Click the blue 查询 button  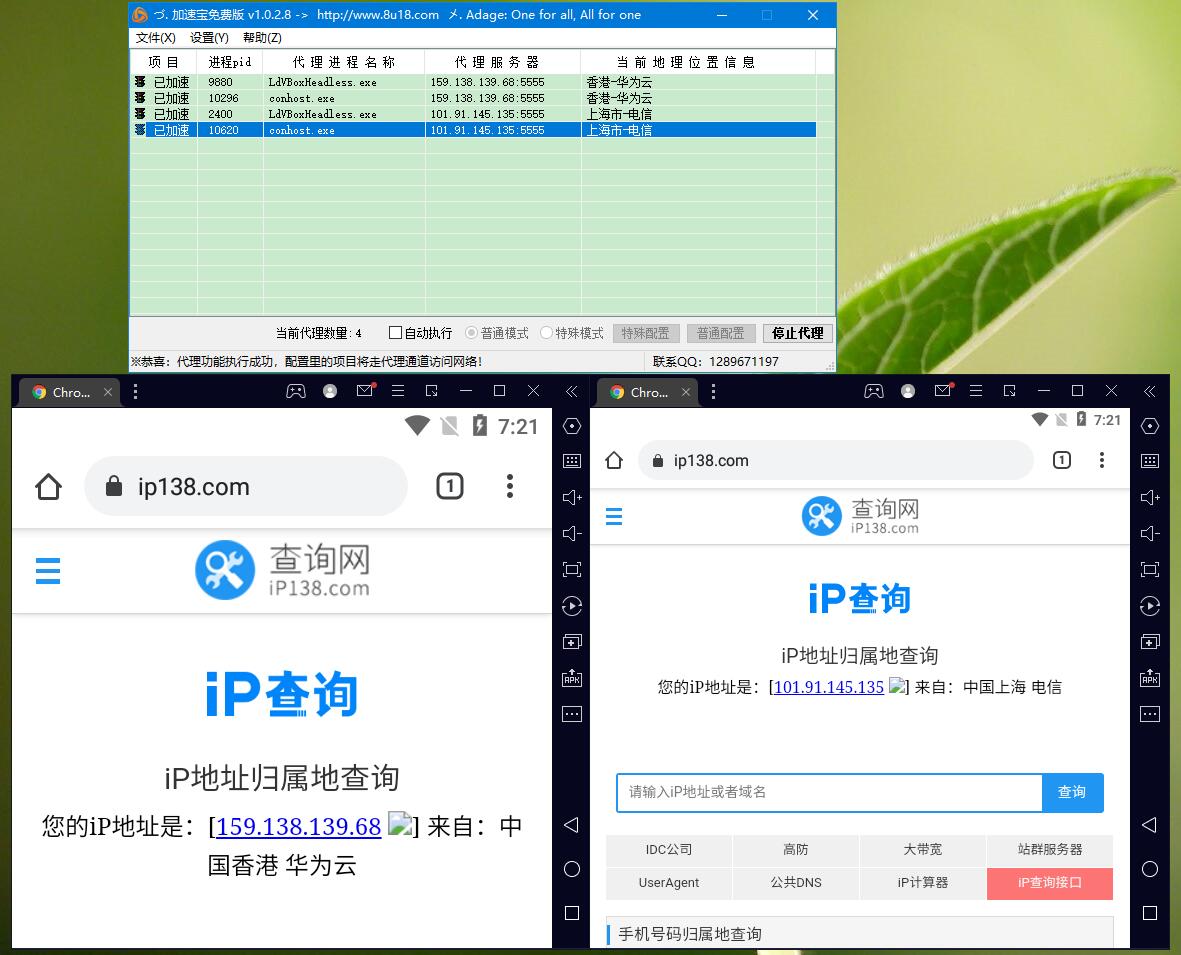click(1072, 792)
